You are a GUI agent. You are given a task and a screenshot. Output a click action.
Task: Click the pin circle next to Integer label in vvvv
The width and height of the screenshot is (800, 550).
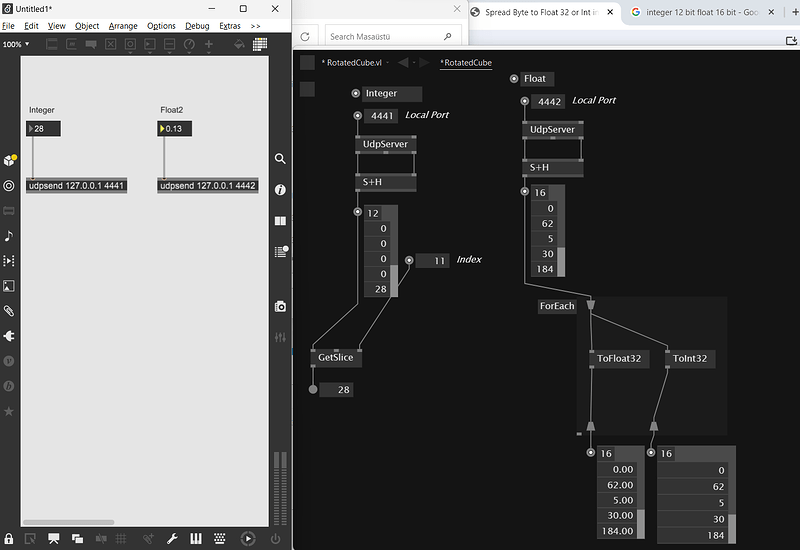356,93
